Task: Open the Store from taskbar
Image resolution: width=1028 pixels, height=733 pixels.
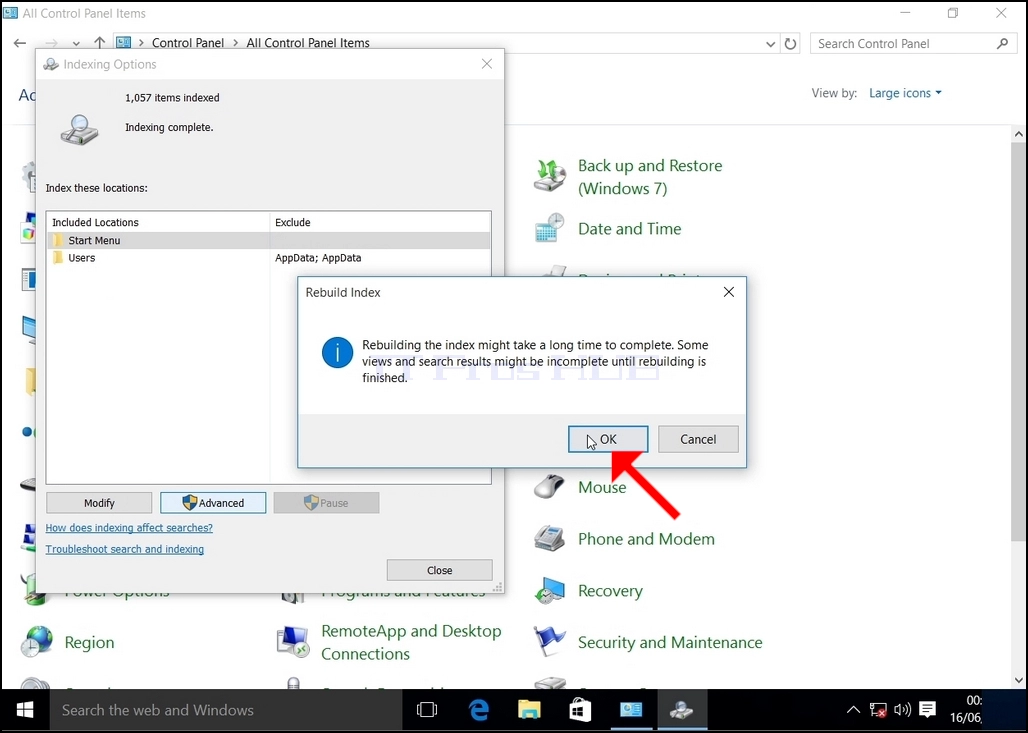Action: (x=580, y=710)
